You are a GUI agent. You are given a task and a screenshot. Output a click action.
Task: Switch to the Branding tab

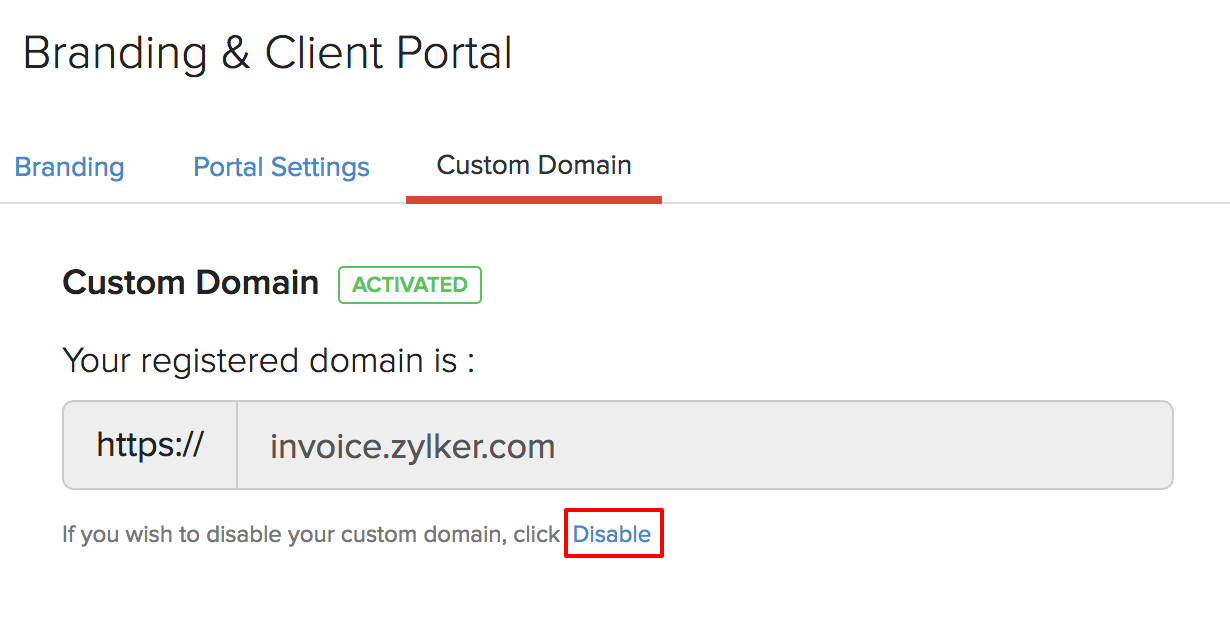coord(69,167)
